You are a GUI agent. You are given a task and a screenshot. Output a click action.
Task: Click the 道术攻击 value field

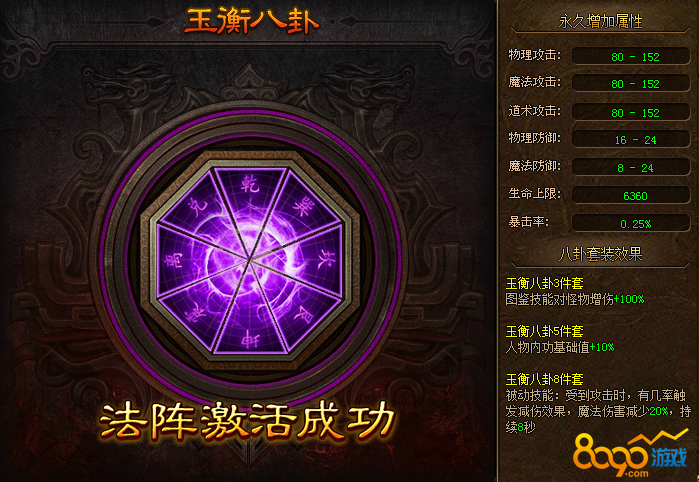tap(631, 112)
